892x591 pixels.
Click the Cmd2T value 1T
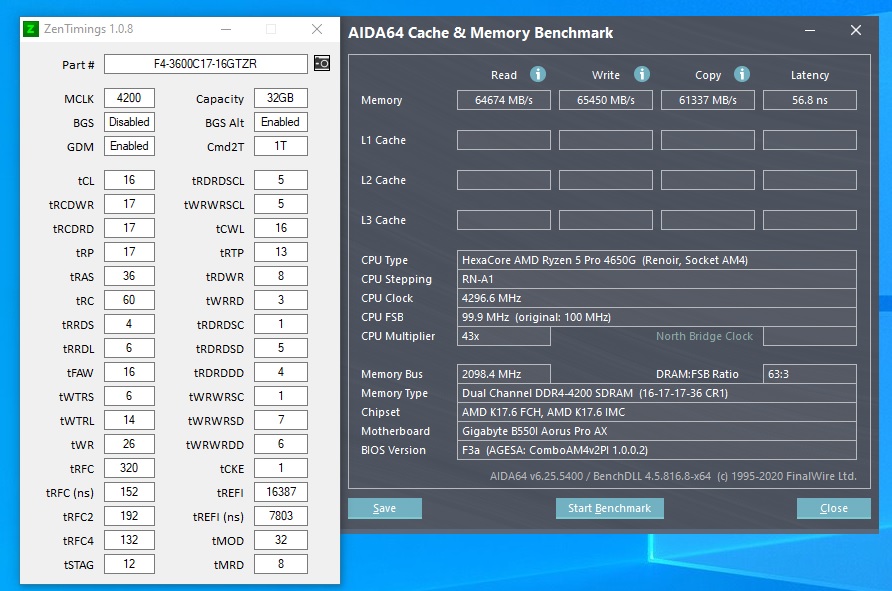coord(280,146)
